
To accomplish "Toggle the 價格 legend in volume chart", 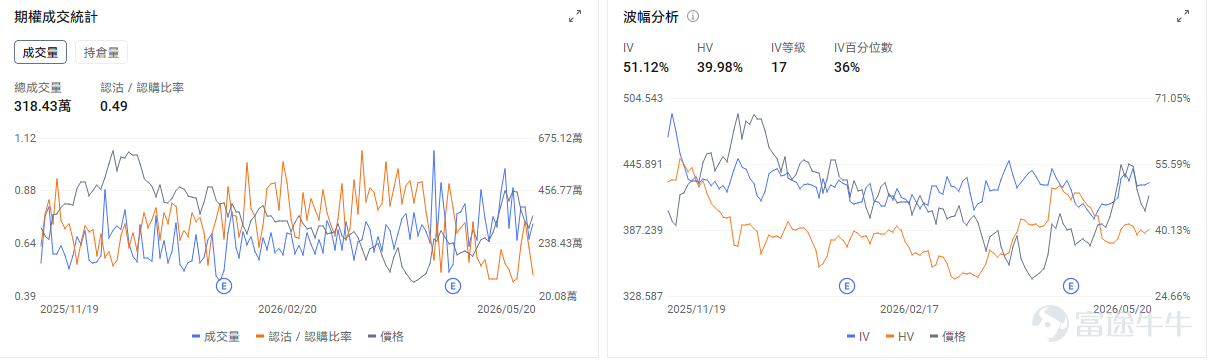I will tap(386, 337).
